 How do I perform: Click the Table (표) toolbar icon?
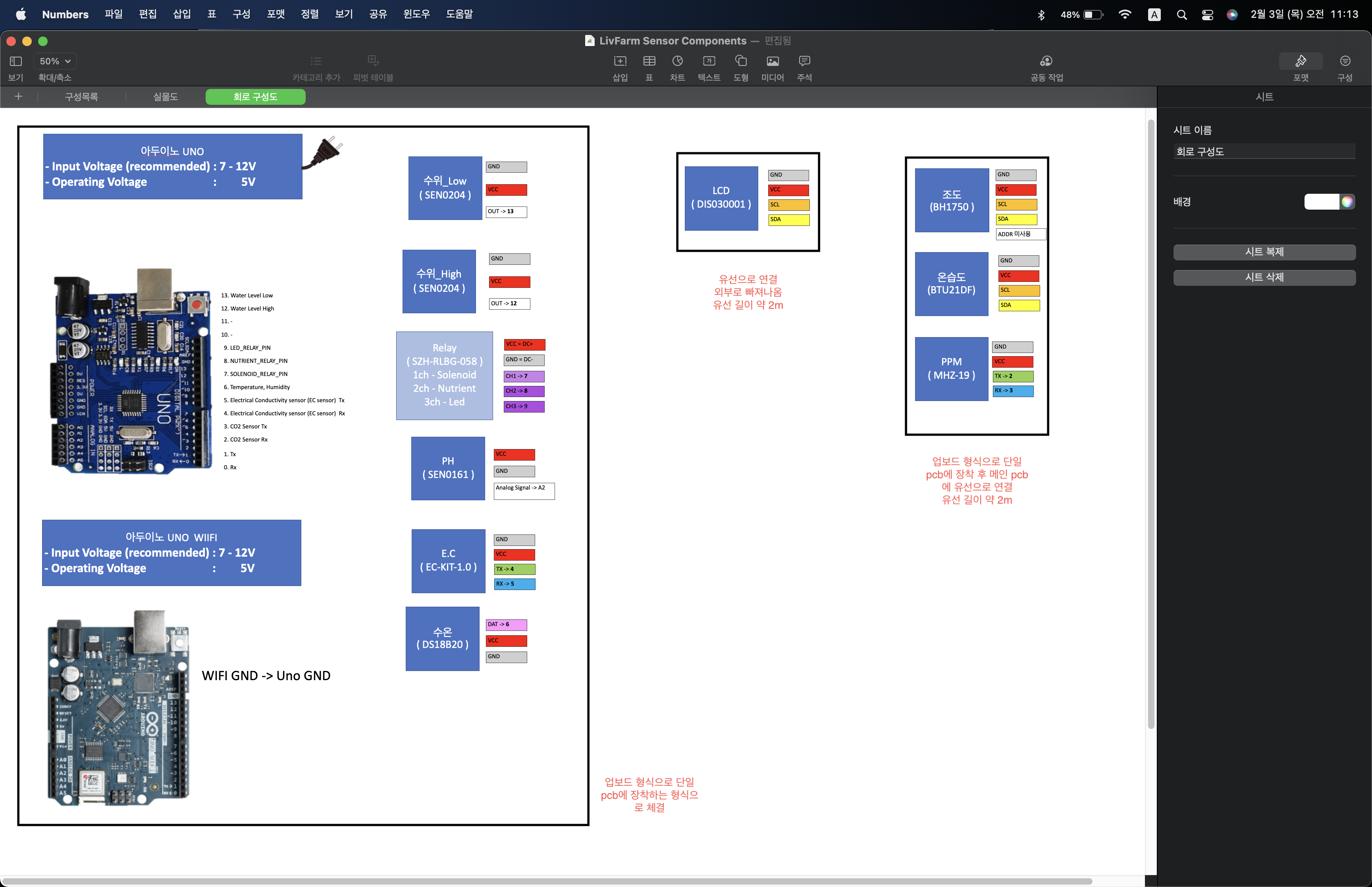[x=649, y=61]
